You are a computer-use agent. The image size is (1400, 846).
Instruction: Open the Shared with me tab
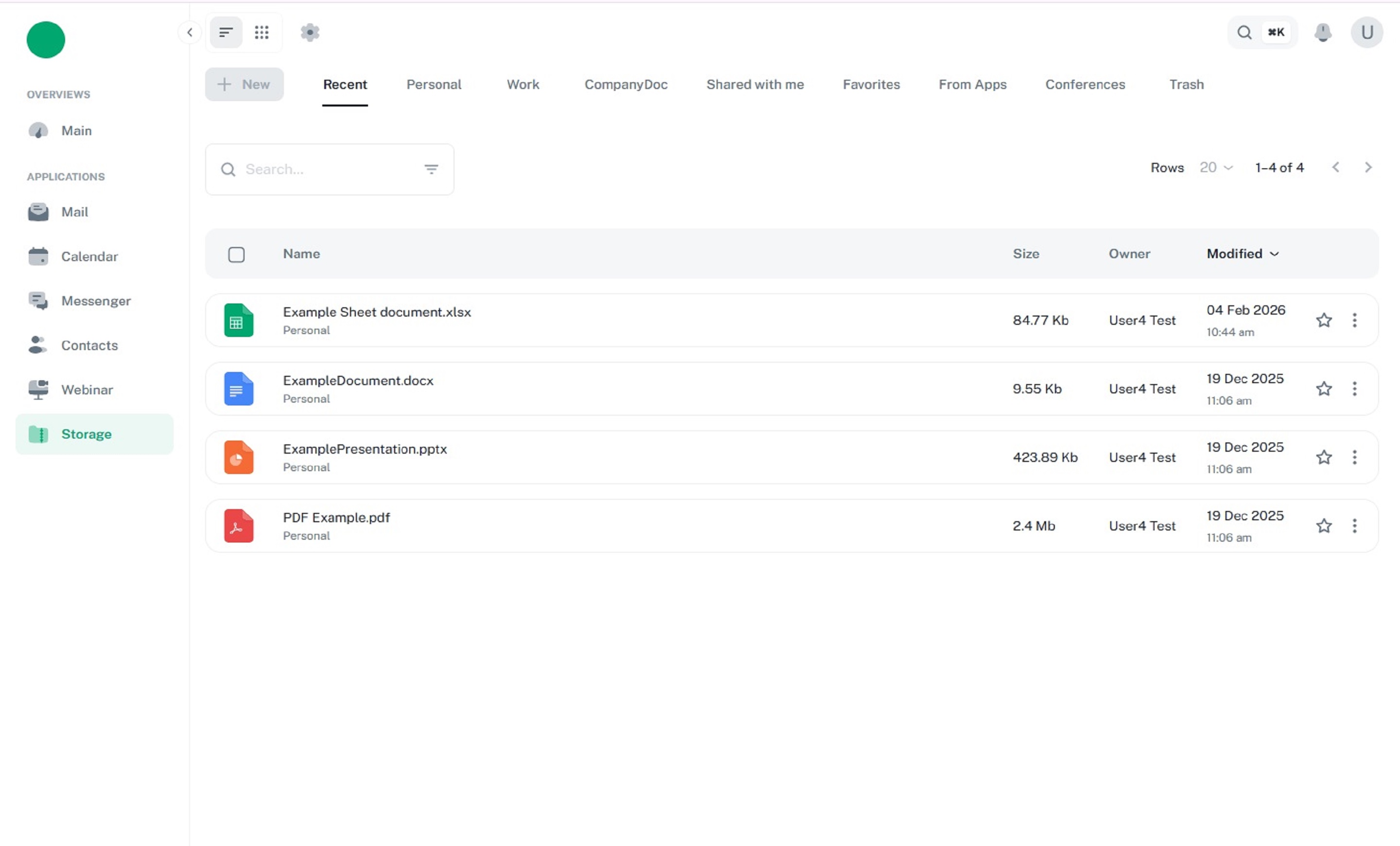(x=755, y=85)
